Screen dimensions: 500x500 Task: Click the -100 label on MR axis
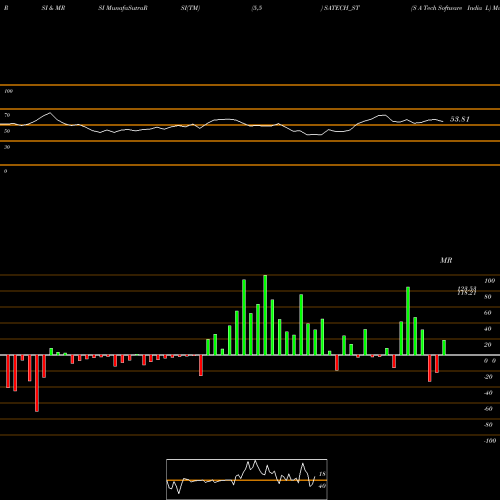click(x=490, y=441)
